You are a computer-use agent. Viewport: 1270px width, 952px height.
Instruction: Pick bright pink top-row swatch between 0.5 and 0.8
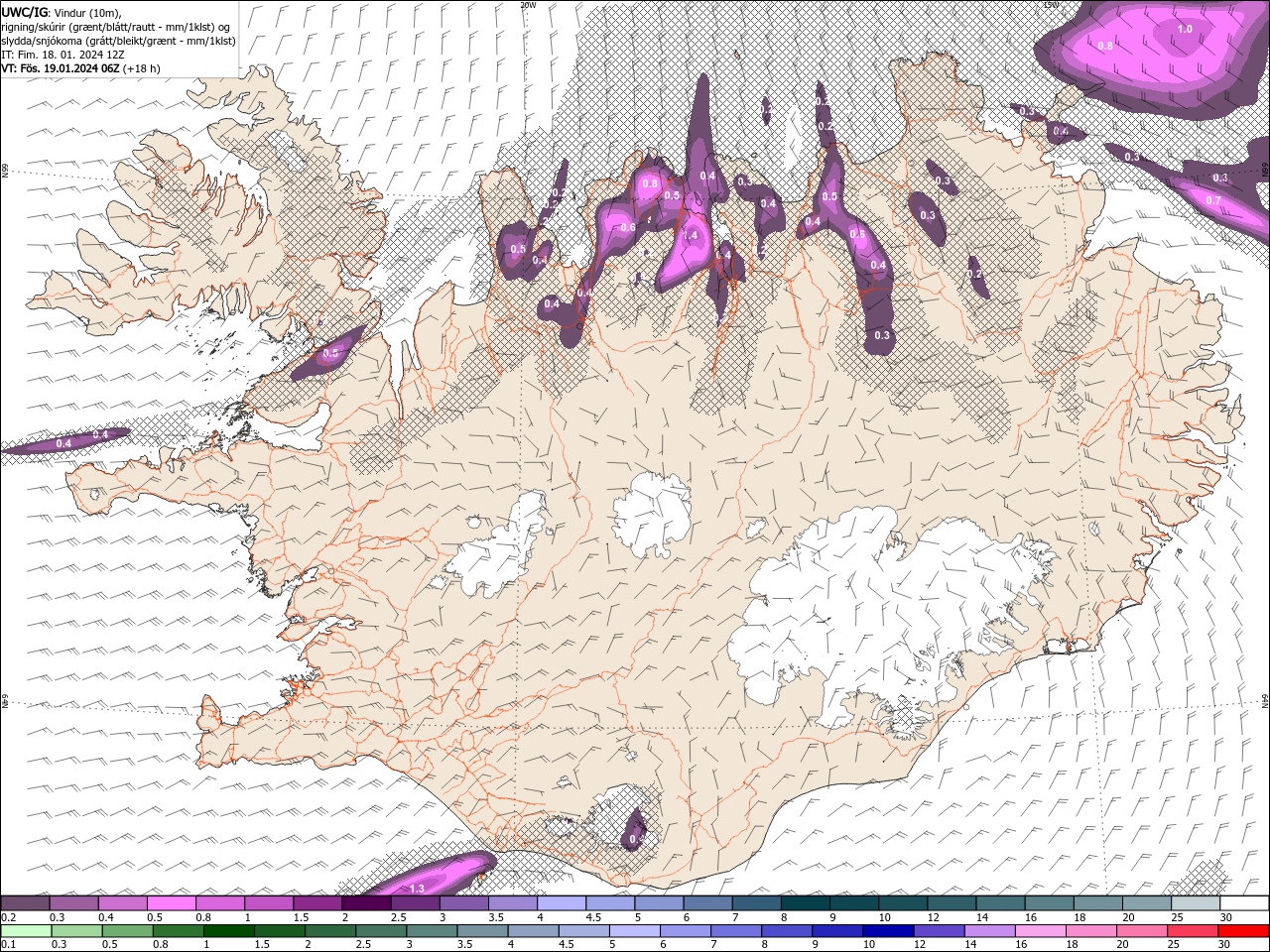[171, 903]
